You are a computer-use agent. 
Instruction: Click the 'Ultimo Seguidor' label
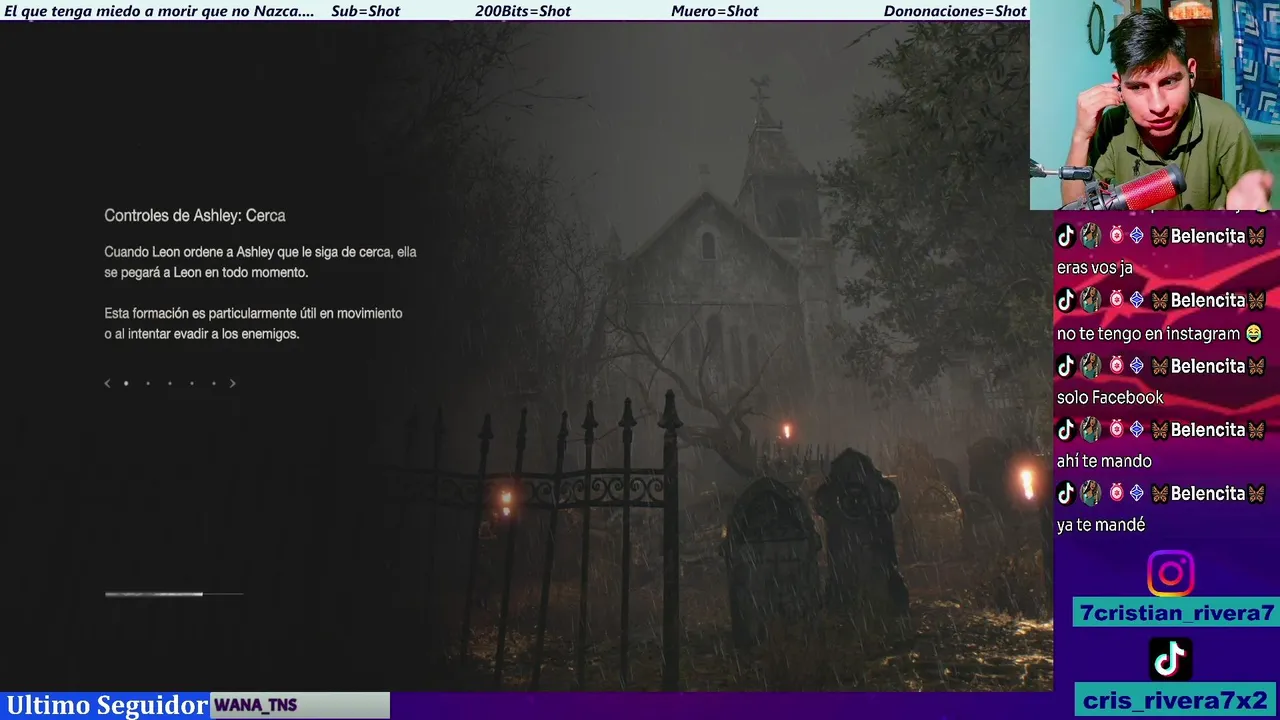click(107, 705)
